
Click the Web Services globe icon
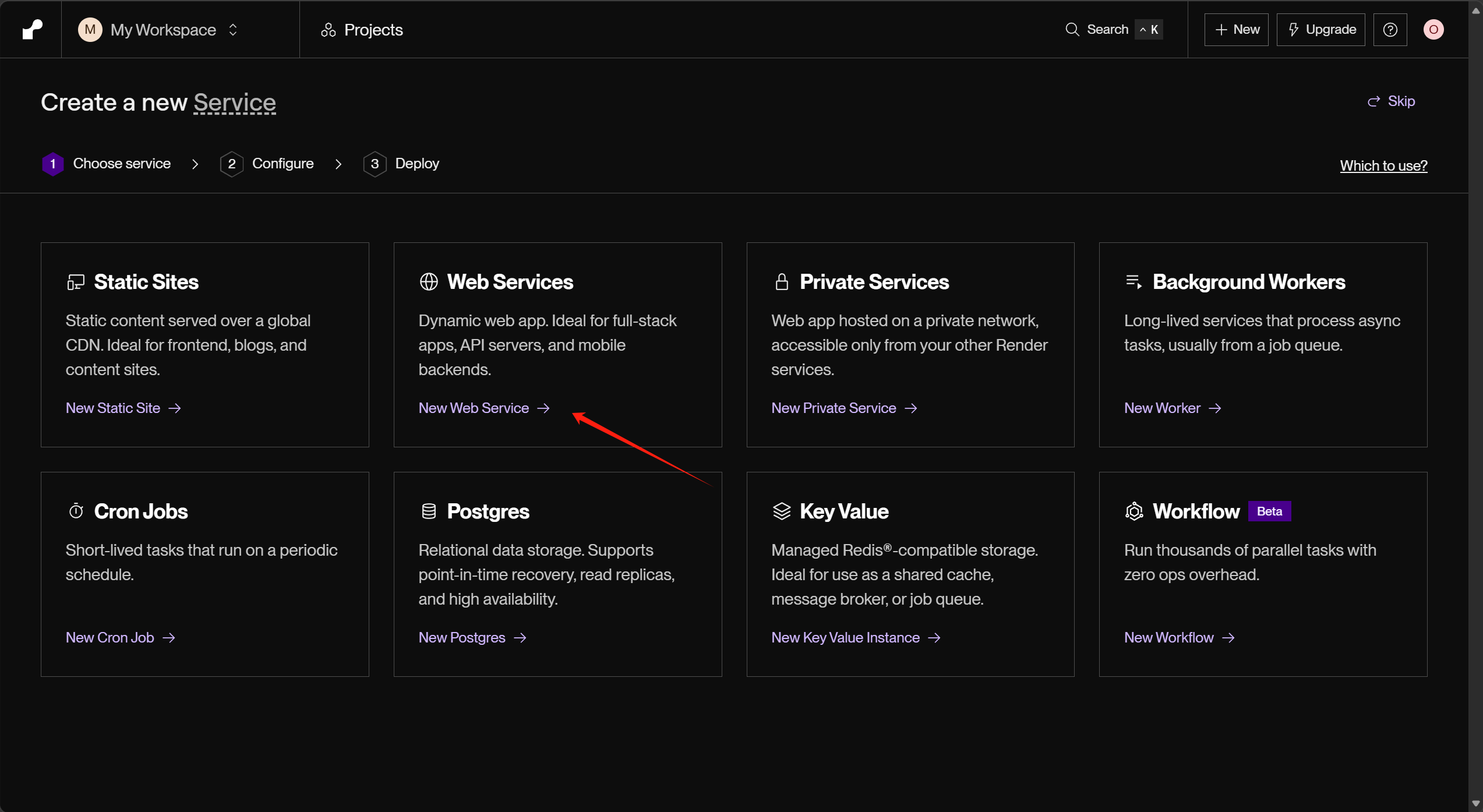pos(429,282)
